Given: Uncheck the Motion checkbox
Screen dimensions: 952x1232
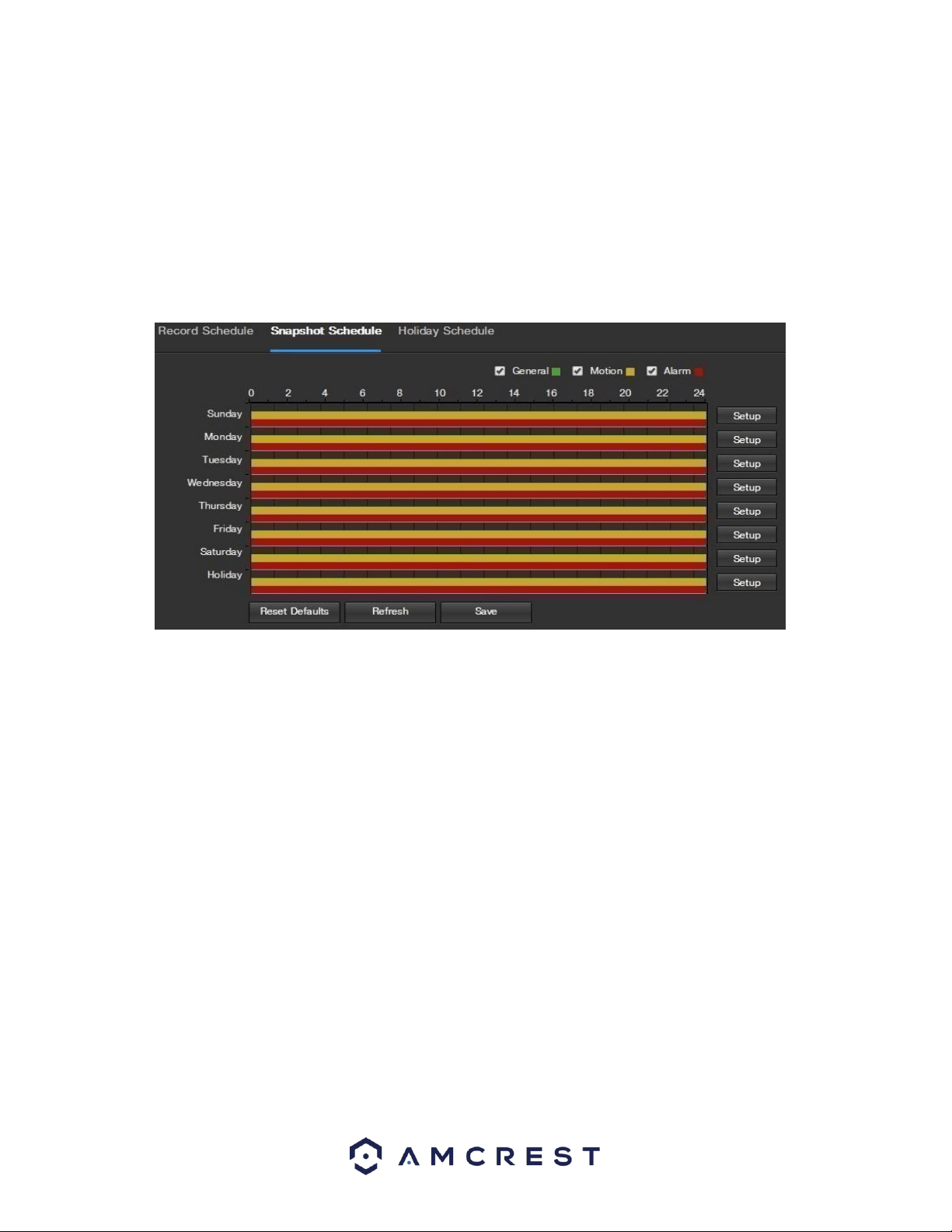Looking at the screenshot, I should coord(577,371).
